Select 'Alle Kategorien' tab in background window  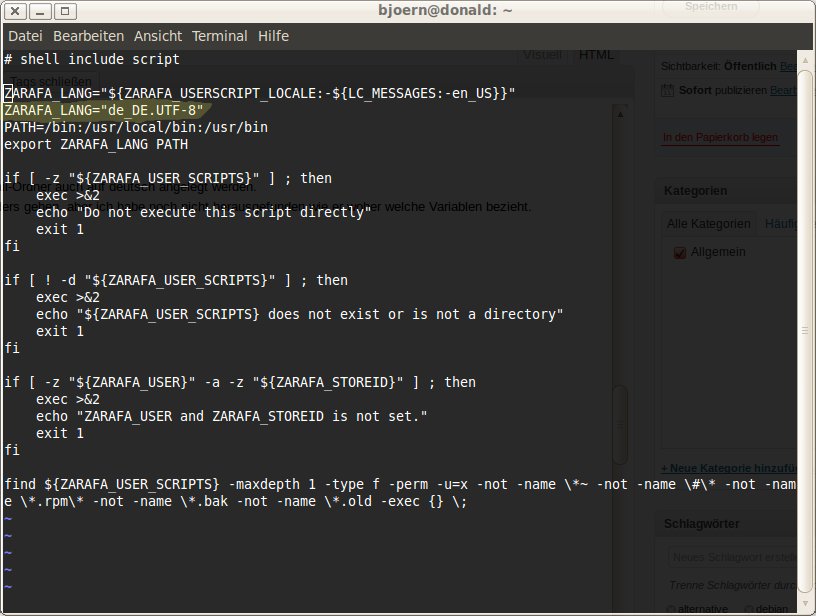tap(708, 224)
